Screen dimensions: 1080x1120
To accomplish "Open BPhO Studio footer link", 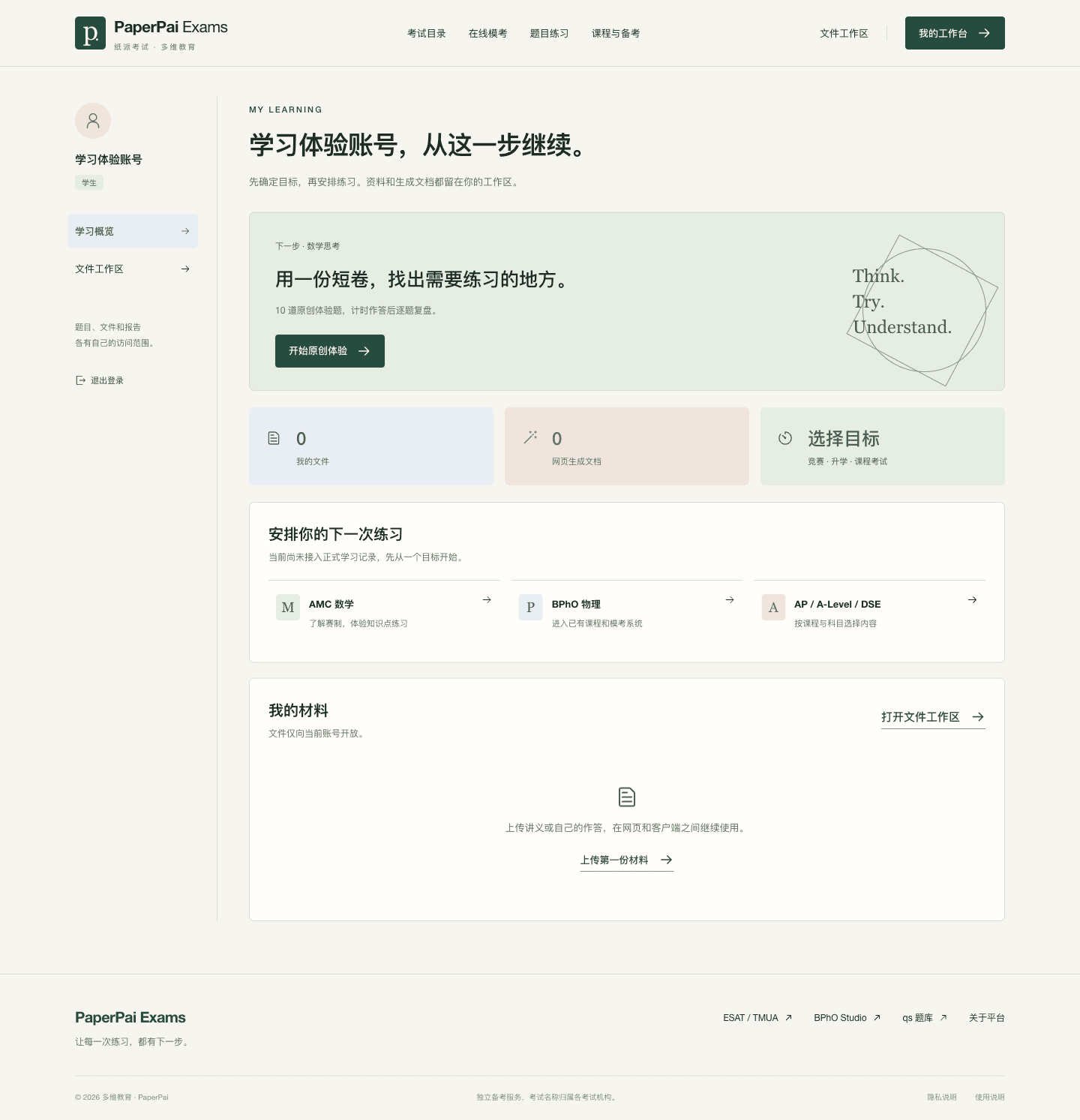I will pos(847,1018).
